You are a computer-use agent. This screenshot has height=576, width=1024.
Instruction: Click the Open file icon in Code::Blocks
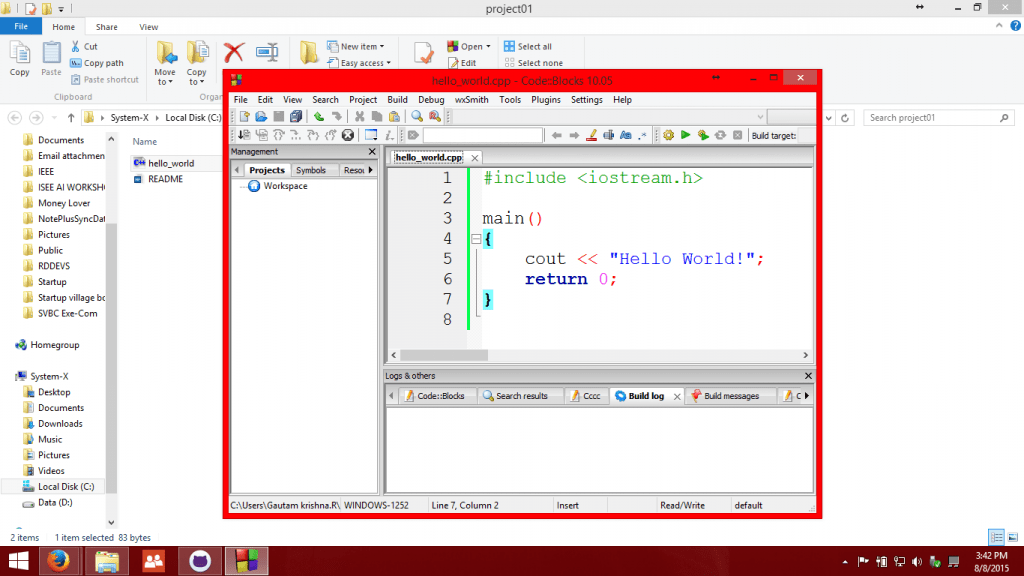(x=261, y=117)
